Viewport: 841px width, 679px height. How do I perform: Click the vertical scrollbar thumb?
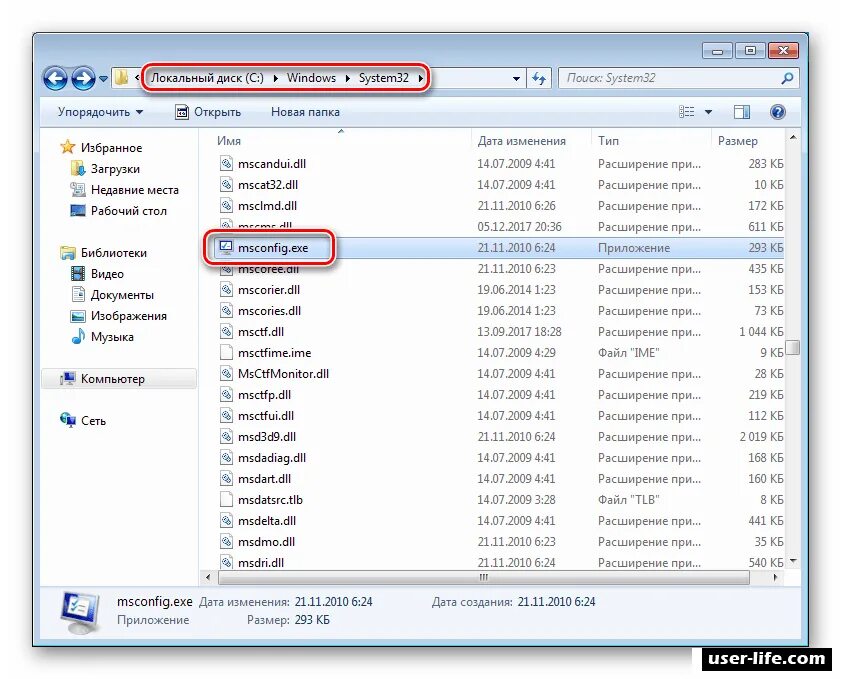[x=793, y=348]
